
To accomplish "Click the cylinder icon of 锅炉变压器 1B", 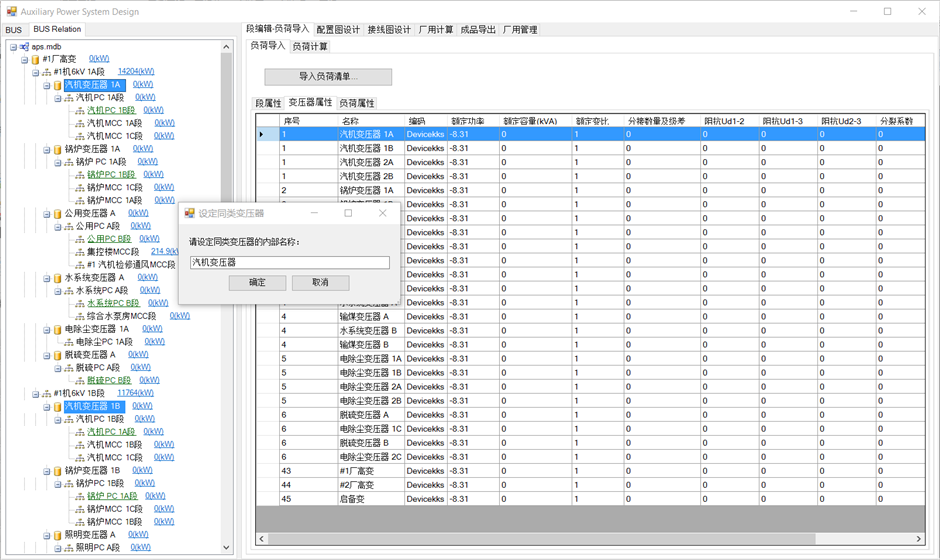I will 58,471.
